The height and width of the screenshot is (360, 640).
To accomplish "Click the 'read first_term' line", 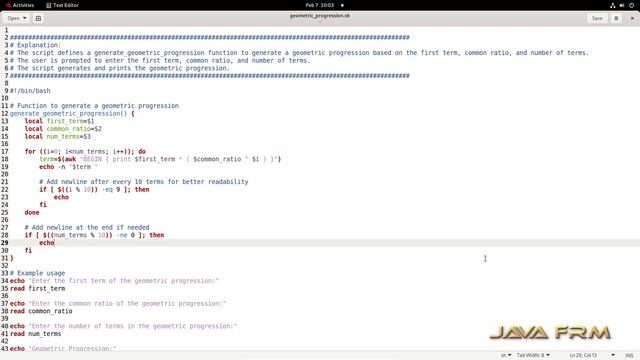I will coord(37,289).
